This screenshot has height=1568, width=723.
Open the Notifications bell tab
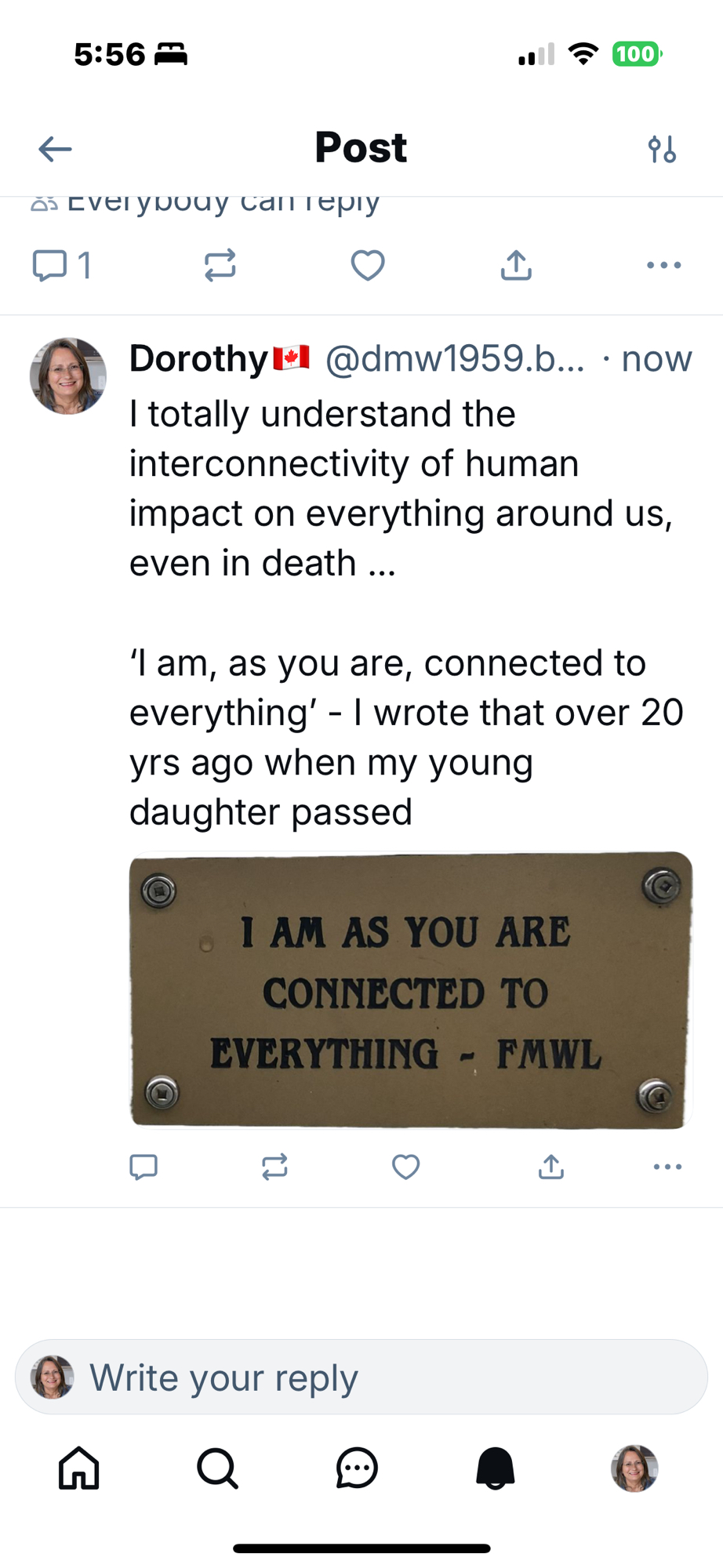point(495,1468)
